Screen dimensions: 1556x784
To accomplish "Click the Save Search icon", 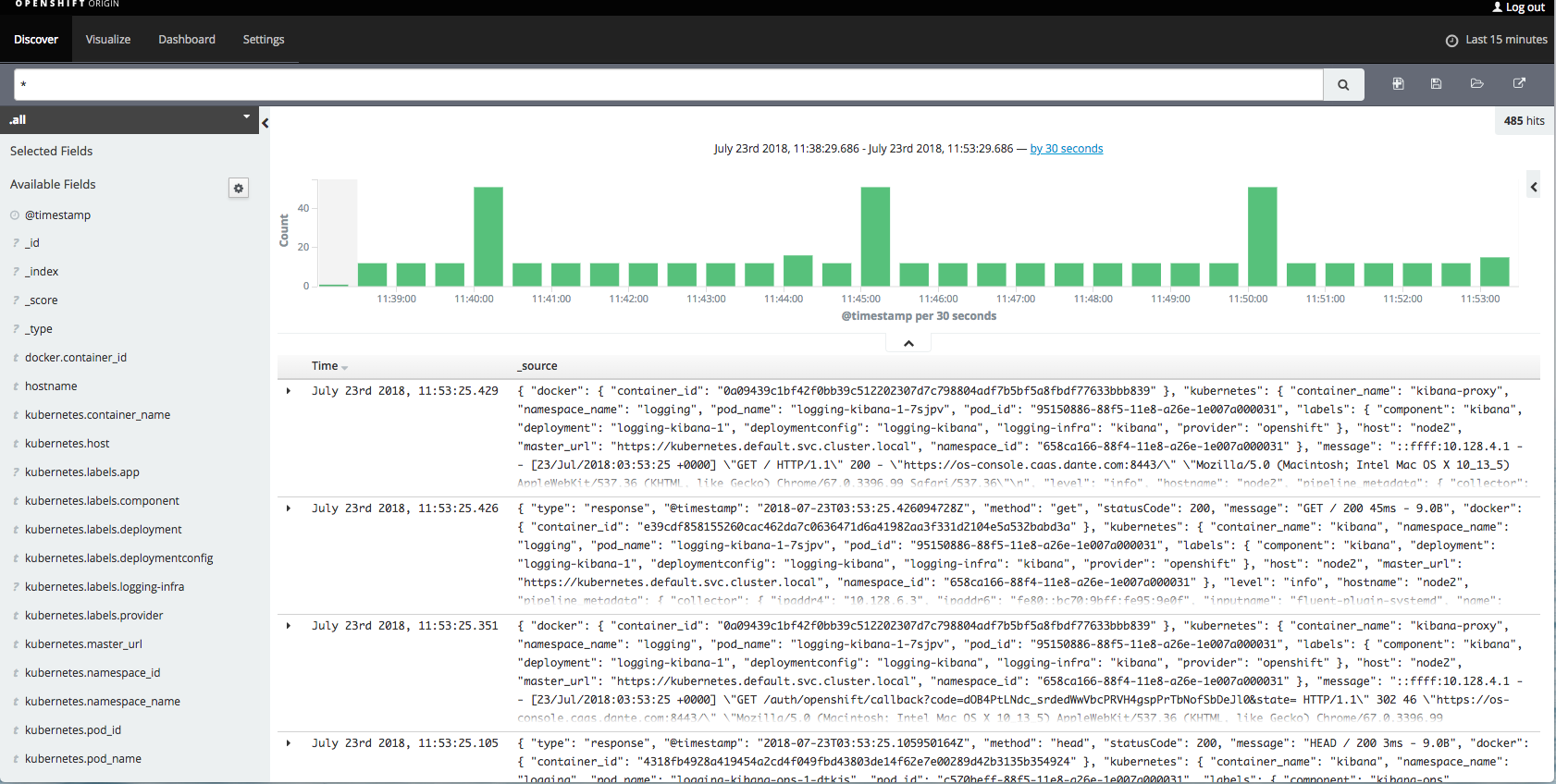I will [x=1436, y=83].
